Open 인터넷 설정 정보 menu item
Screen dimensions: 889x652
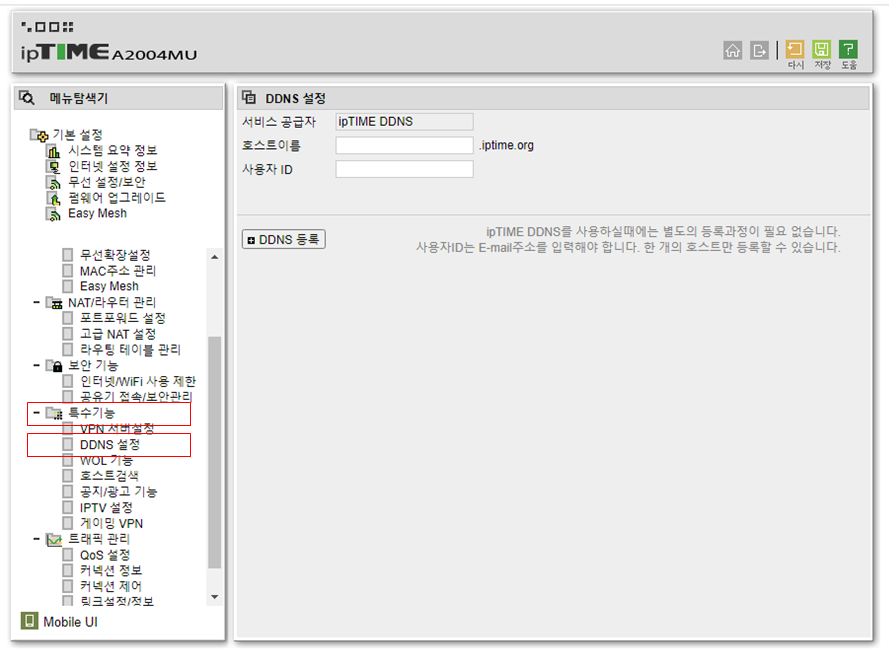[113, 166]
